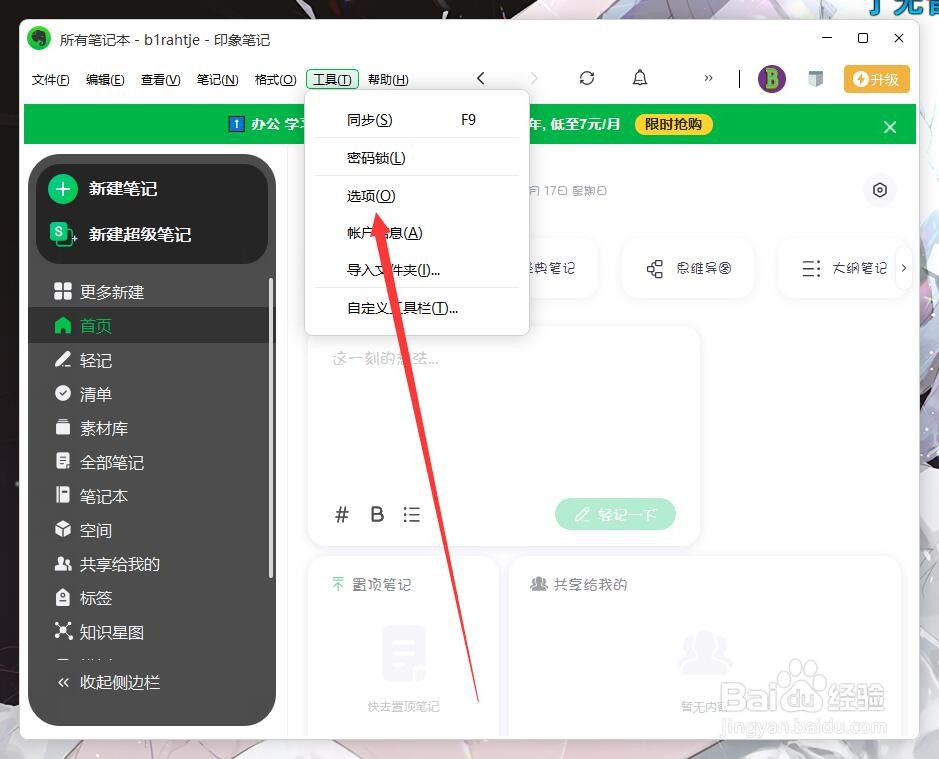Open the 查看(V) menu

tap(160, 80)
